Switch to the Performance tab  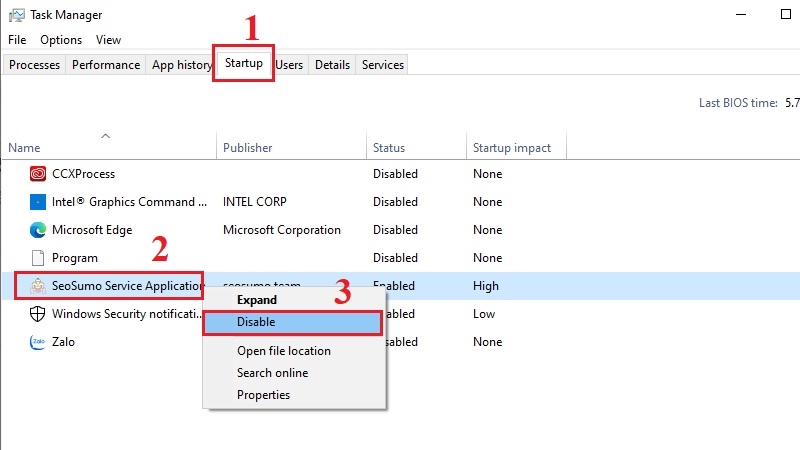point(106,65)
